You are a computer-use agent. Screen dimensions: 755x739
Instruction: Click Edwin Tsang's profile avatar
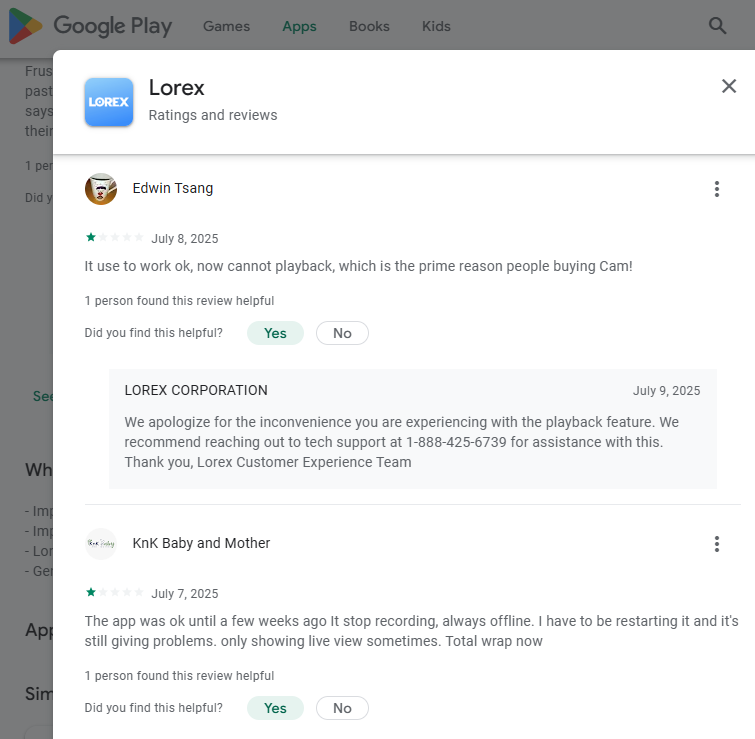tap(101, 189)
